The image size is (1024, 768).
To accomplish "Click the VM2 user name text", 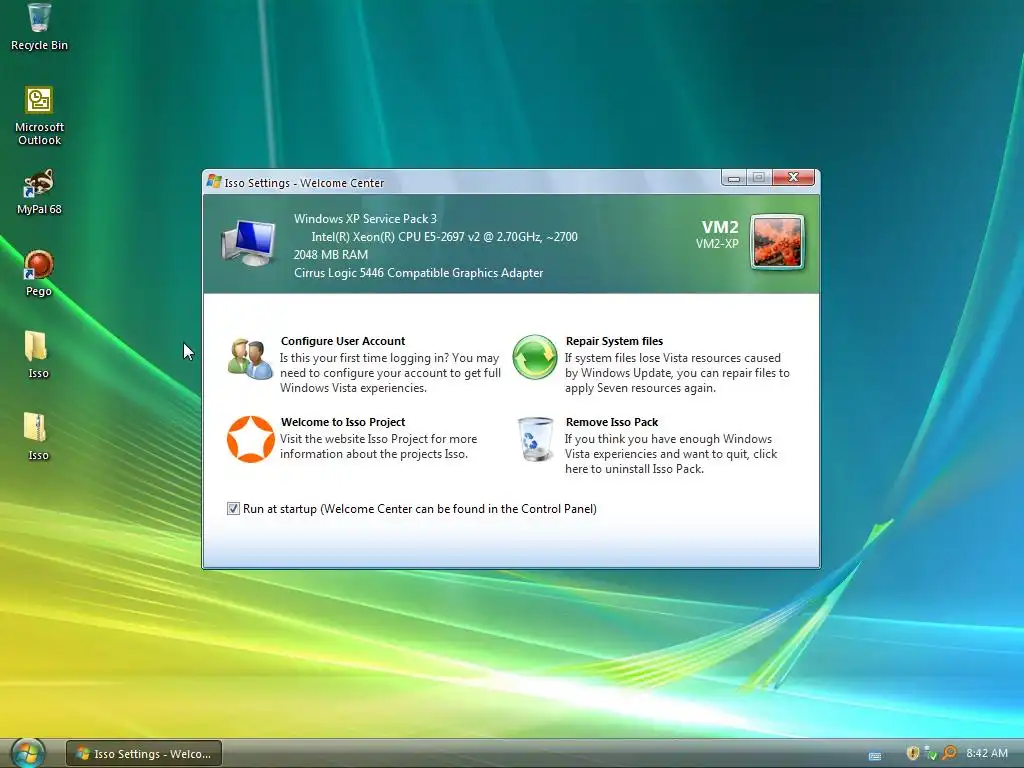I will click(x=720, y=227).
